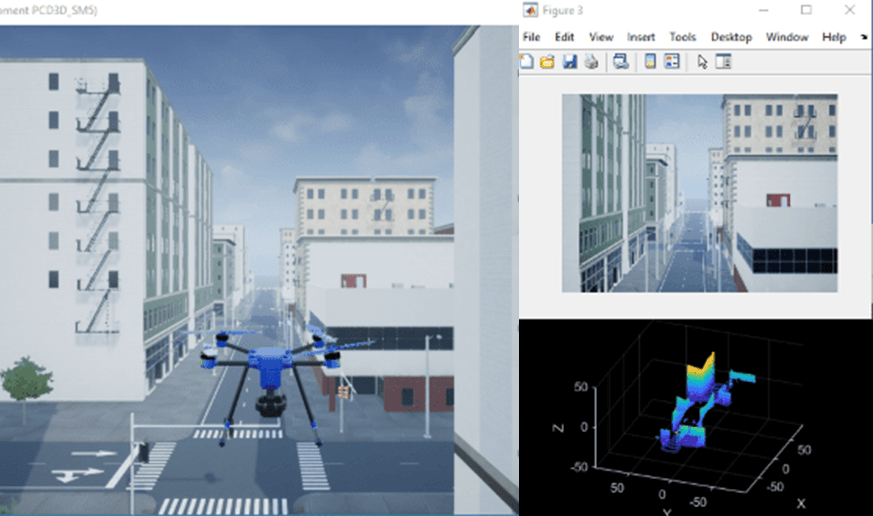873x516 pixels.
Task: Click the New Figure toolbar icon
Action: coord(527,62)
